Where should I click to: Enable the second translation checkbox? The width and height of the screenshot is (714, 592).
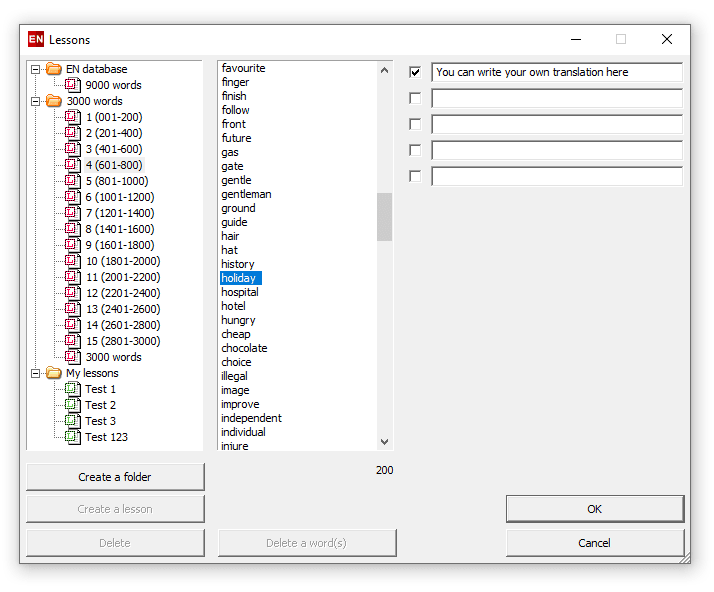pyautogui.click(x=415, y=98)
